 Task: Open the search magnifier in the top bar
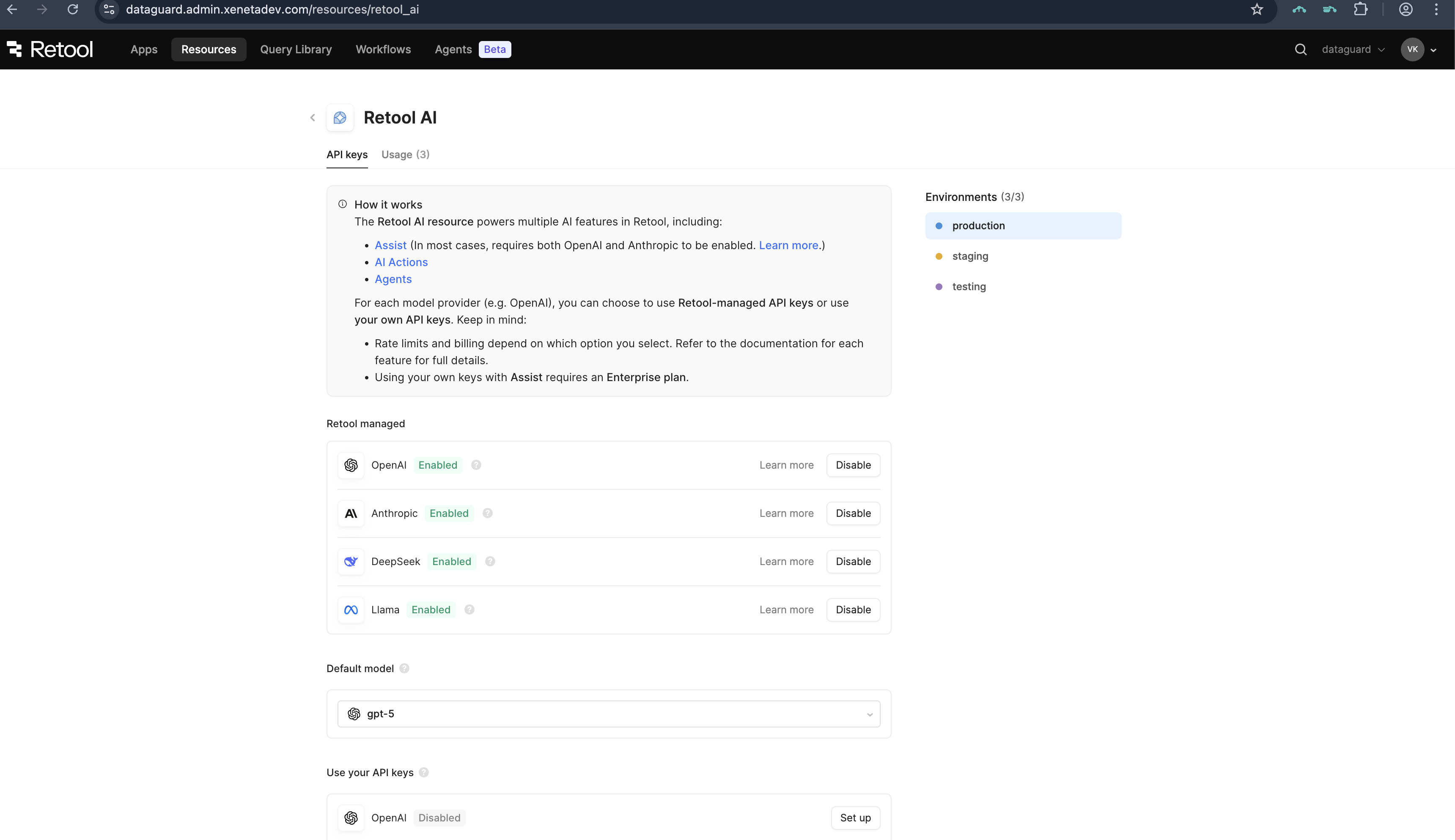click(x=1300, y=49)
